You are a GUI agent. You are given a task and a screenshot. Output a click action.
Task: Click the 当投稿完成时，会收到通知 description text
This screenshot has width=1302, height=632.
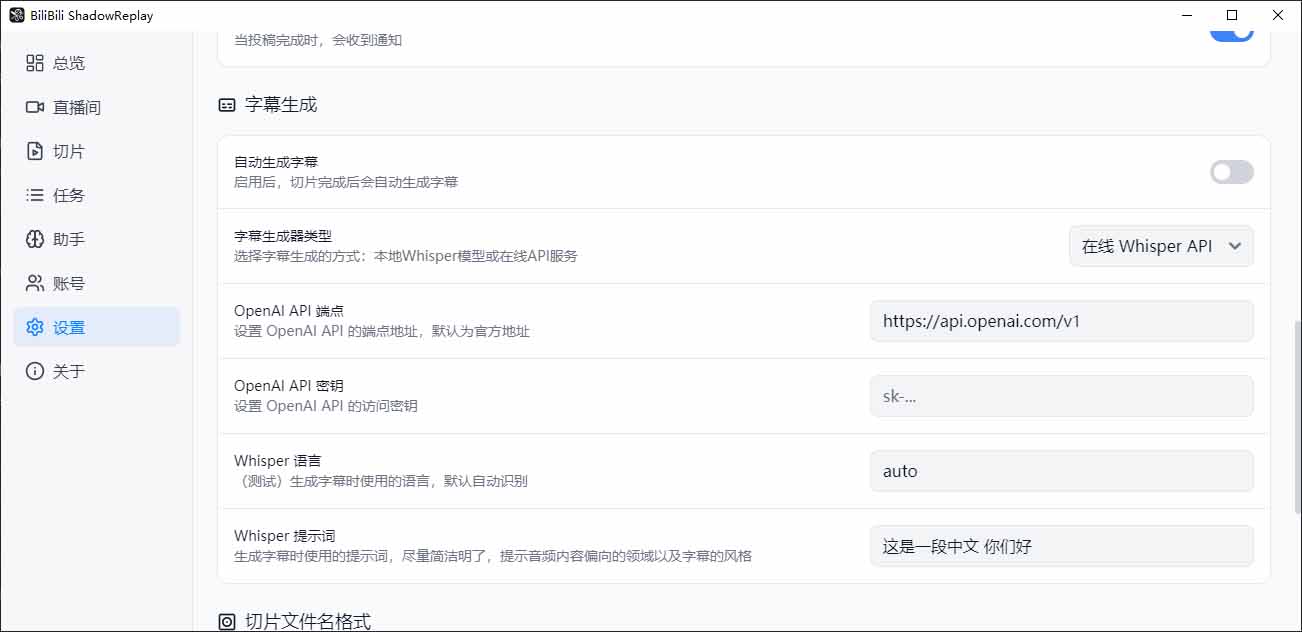(318, 40)
